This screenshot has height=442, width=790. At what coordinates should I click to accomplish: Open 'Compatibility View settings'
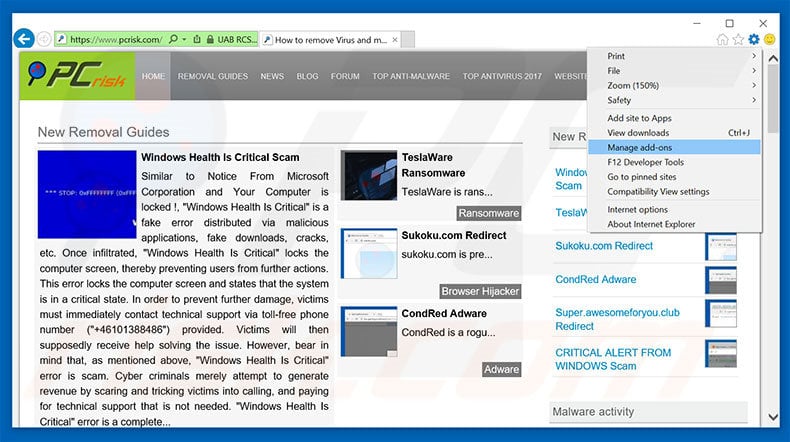point(674,192)
